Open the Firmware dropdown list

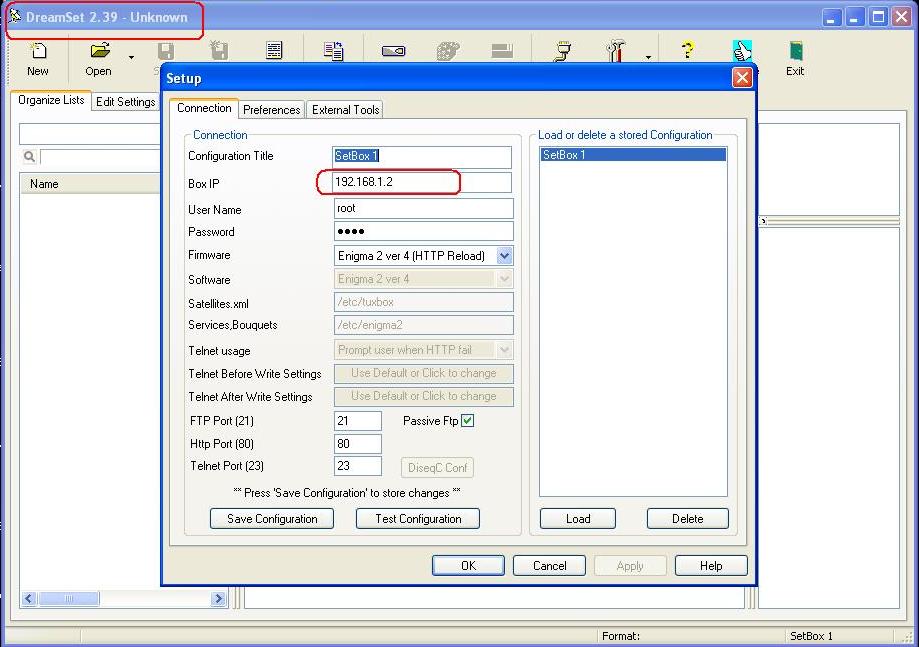click(504, 256)
